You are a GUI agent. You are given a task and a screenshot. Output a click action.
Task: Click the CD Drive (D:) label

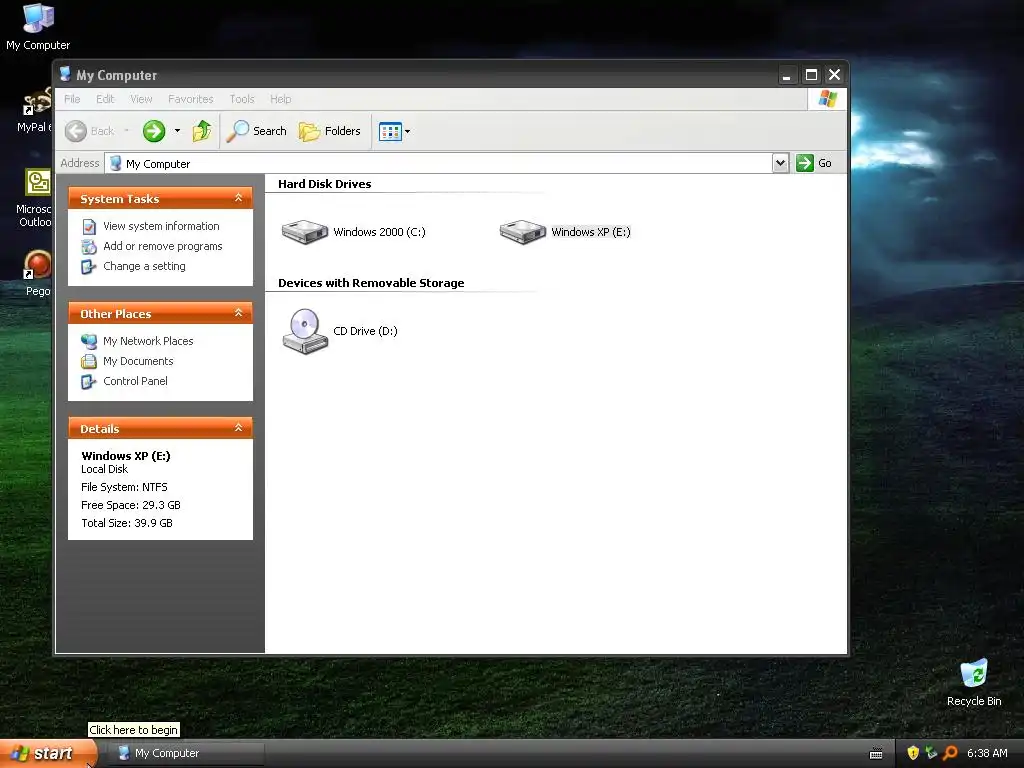tap(365, 331)
